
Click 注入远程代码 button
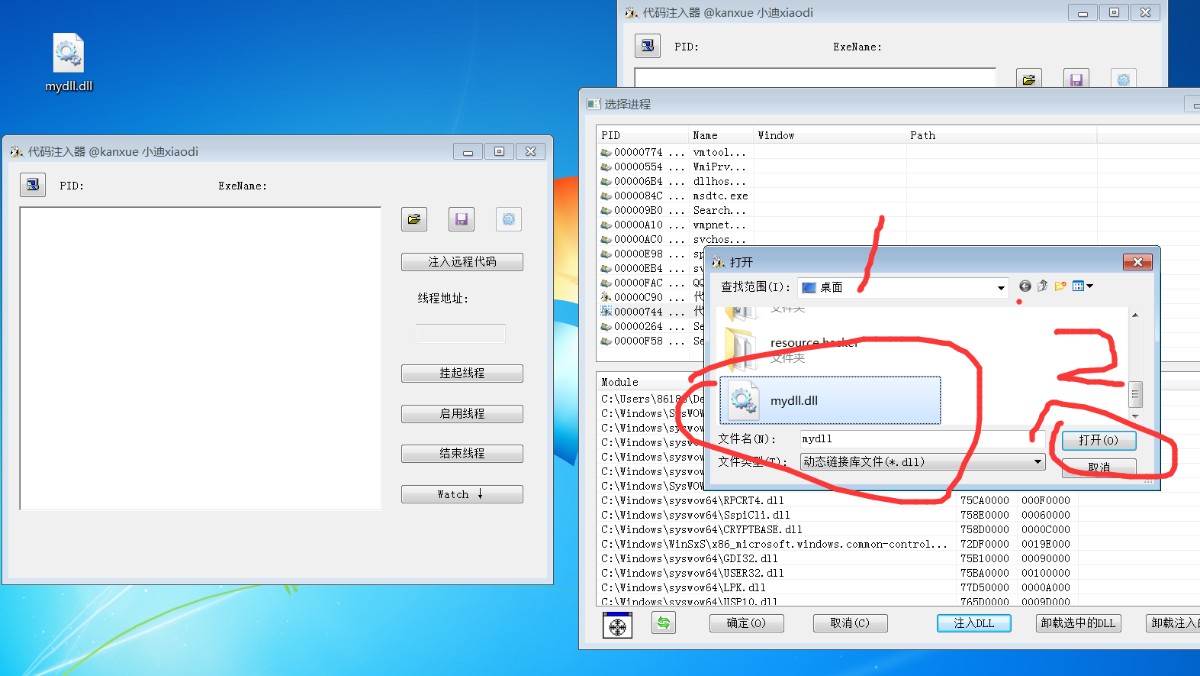pyautogui.click(x=462, y=262)
